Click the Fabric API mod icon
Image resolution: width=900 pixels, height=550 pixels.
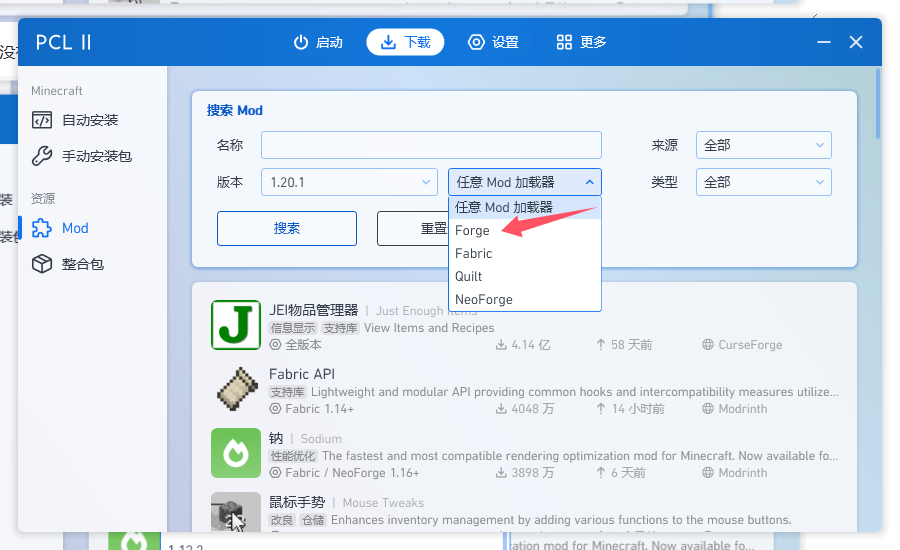coord(236,389)
